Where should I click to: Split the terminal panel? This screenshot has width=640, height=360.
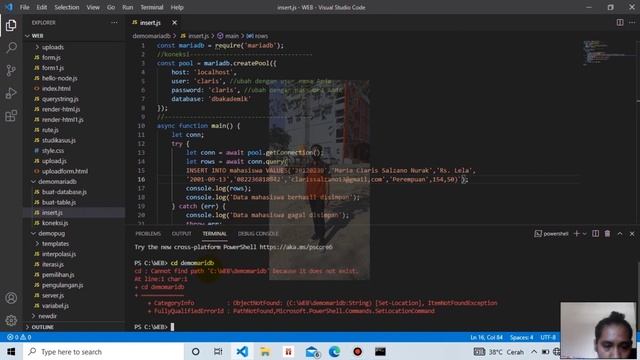[x=596, y=233]
